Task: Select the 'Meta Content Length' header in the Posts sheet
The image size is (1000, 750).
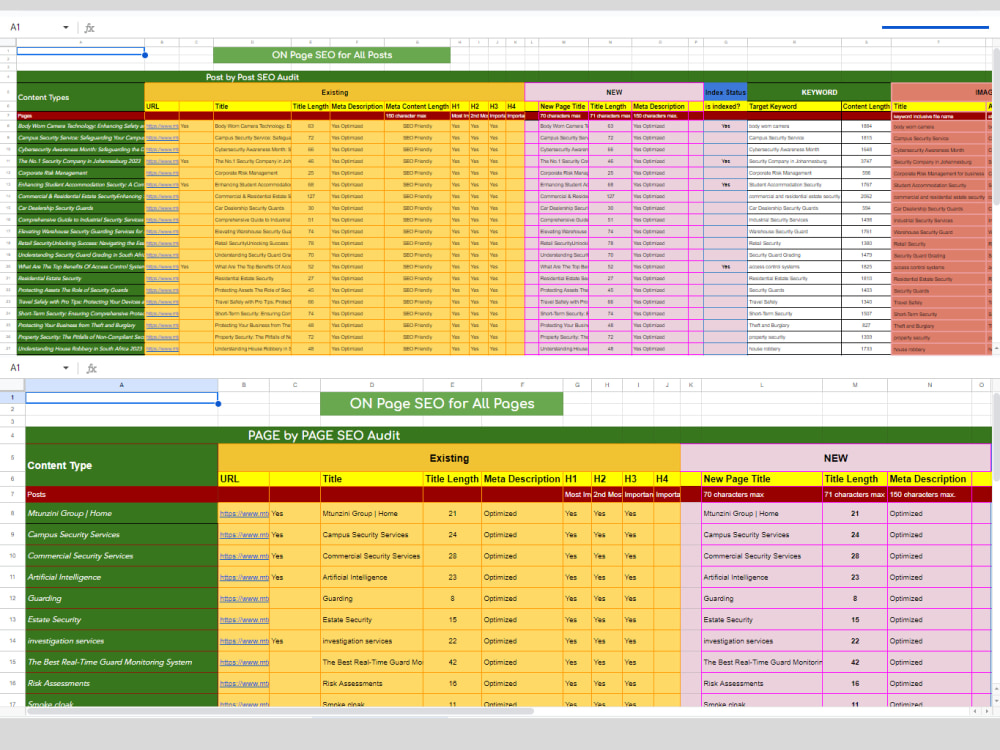Action: point(417,107)
